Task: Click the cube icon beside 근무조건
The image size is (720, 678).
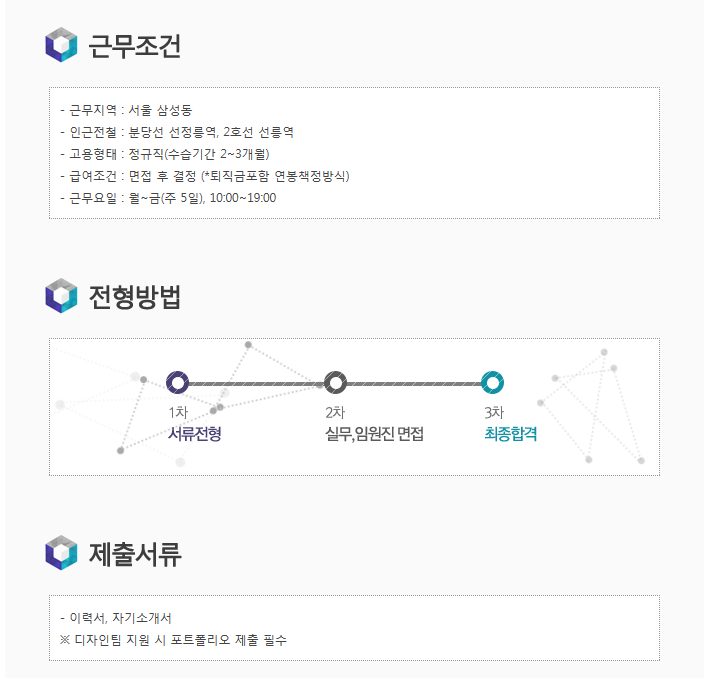Action: 61,45
